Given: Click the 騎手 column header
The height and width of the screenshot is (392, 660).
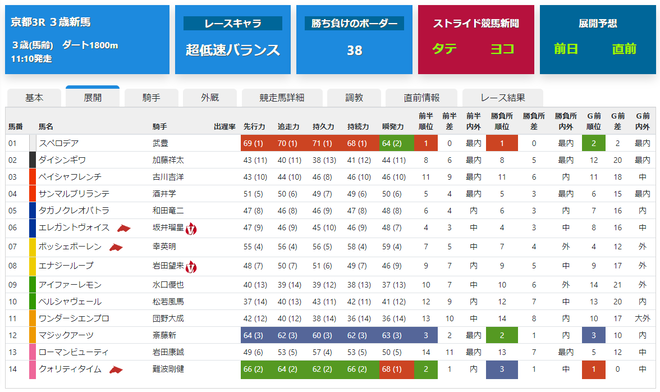Looking at the screenshot, I should pos(160,127).
